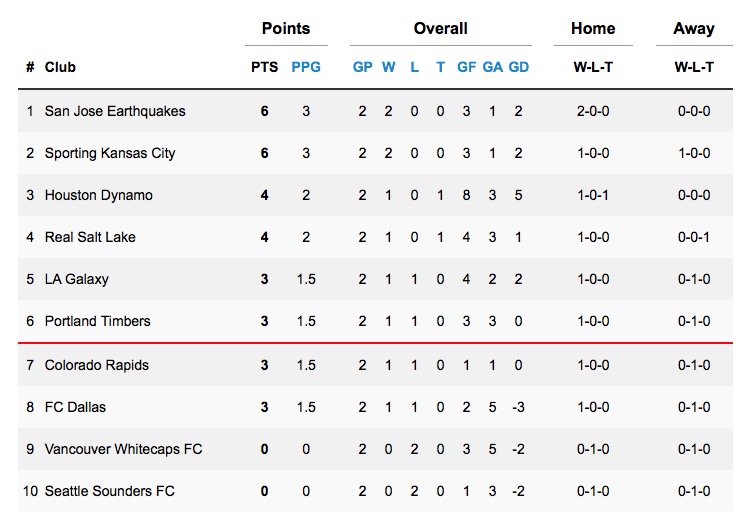Image resolution: width=750 pixels, height=527 pixels.
Task: Sort standings by W column header
Action: coord(389,67)
